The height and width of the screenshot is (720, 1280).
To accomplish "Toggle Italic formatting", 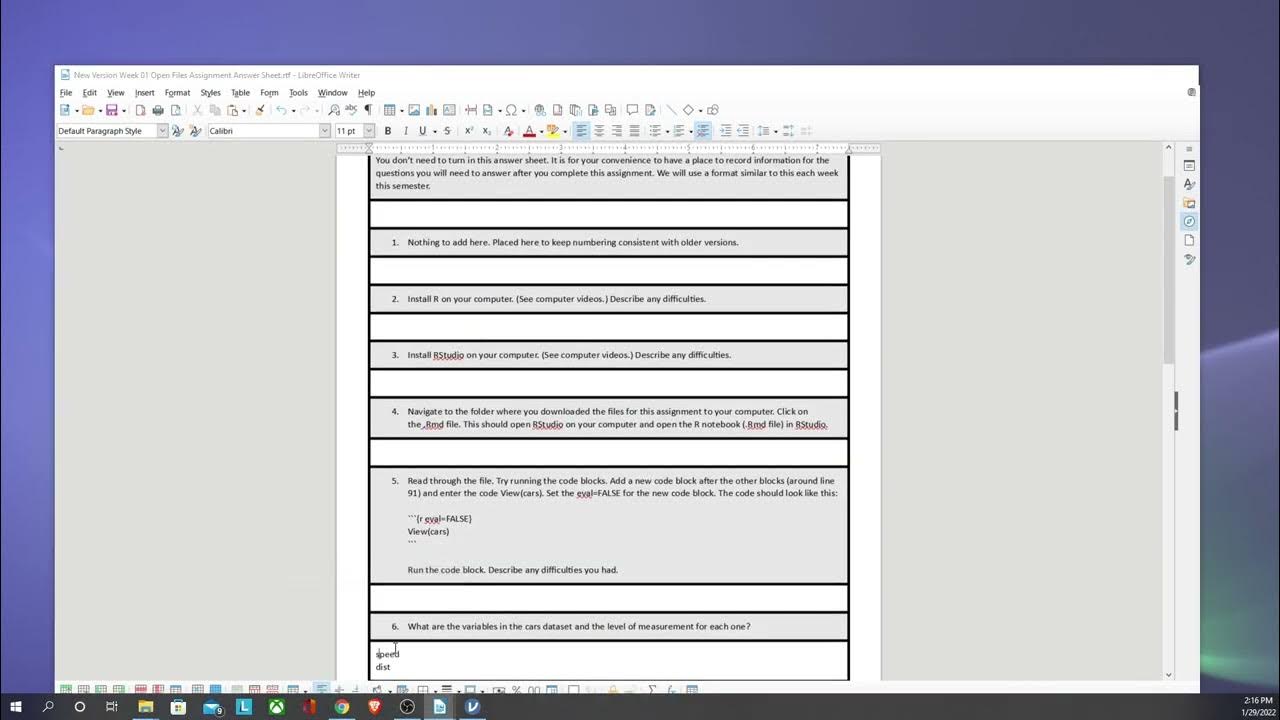I will tap(406, 131).
